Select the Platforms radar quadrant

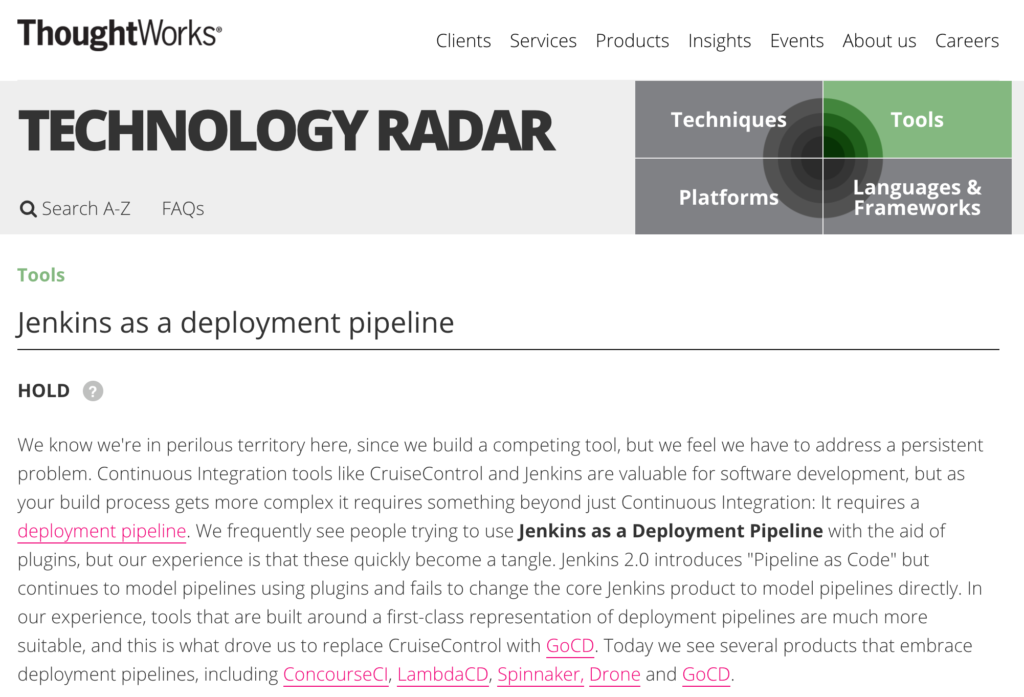[728, 197]
